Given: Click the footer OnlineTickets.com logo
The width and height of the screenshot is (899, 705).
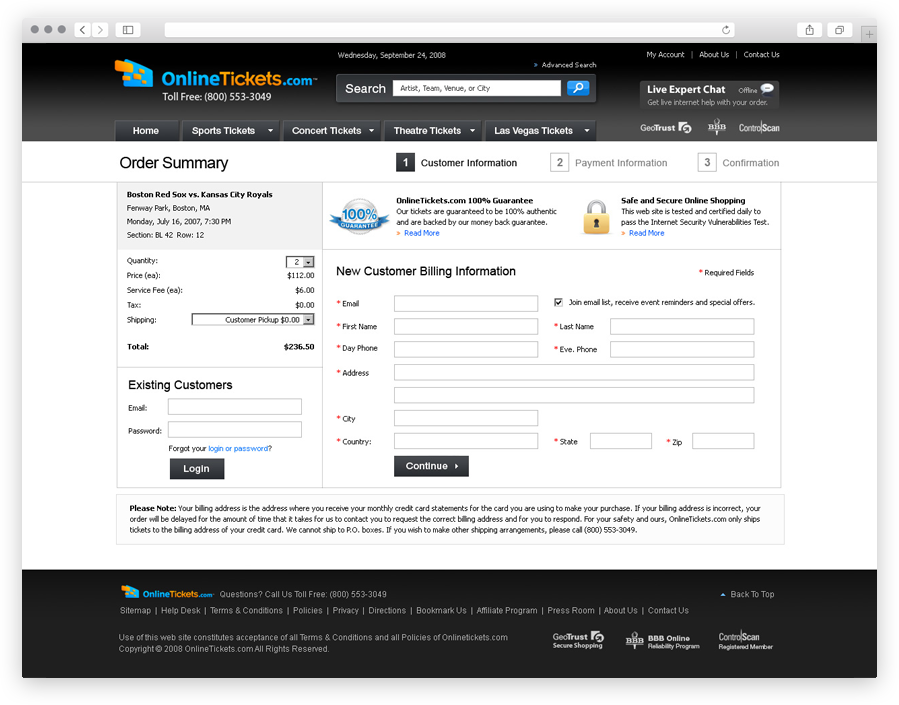Looking at the screenshot, I should point(167,593).
